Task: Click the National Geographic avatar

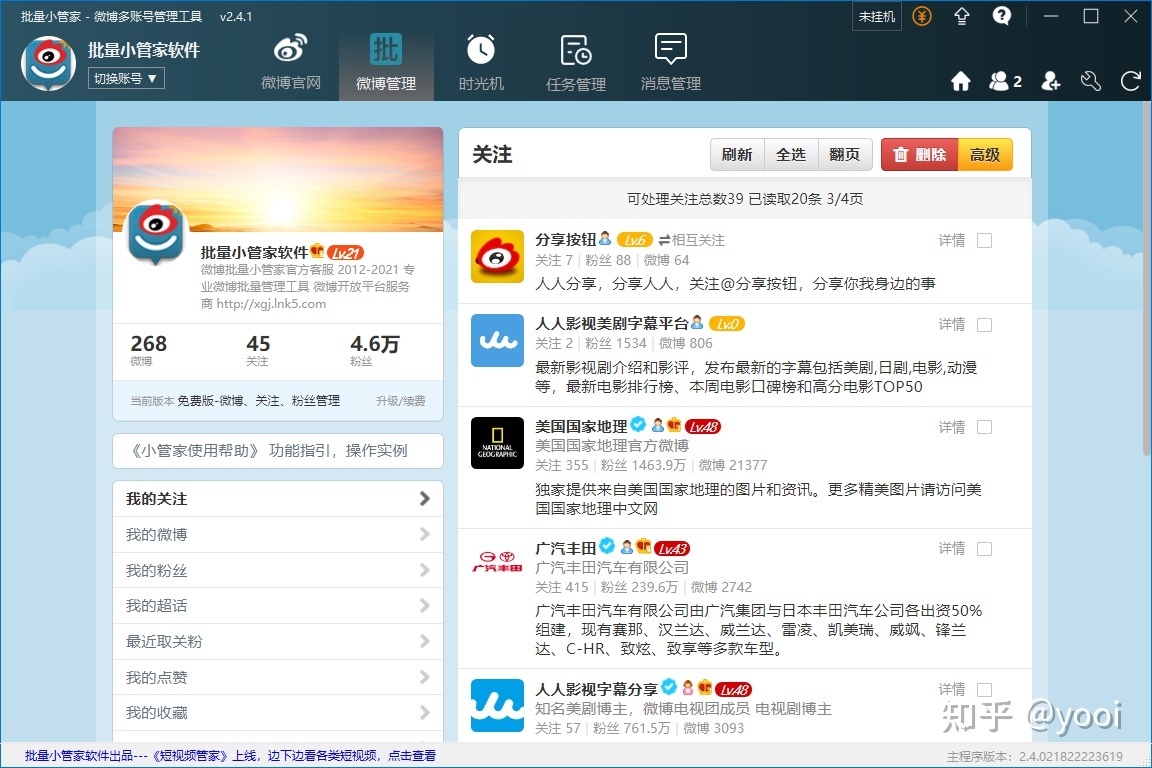Action: 497,443
